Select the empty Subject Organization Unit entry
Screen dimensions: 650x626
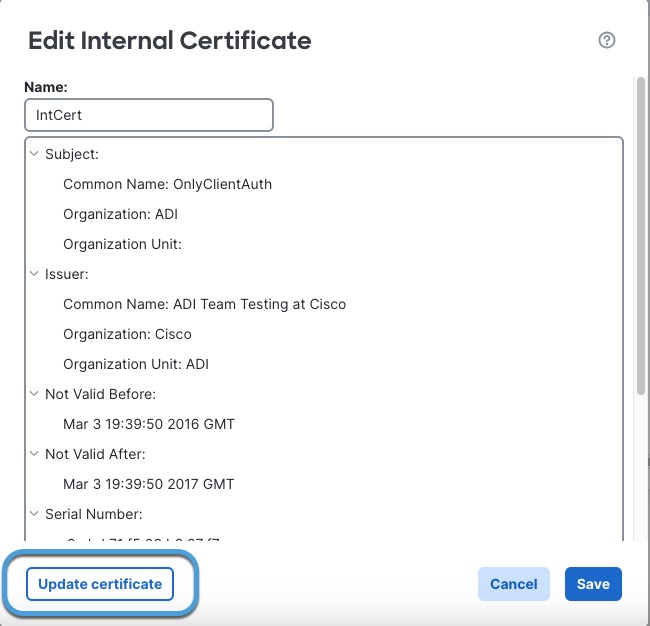tap(122, 244)
